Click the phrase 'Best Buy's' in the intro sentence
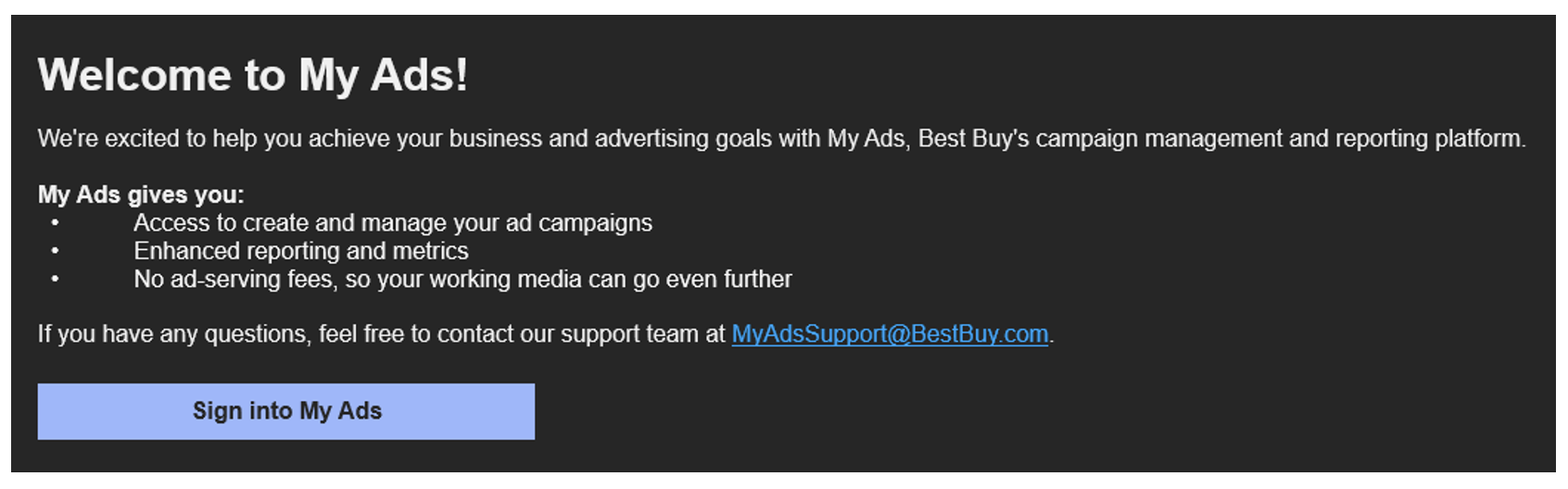This screenshot has width=1568, height=489. pos(973,139)
